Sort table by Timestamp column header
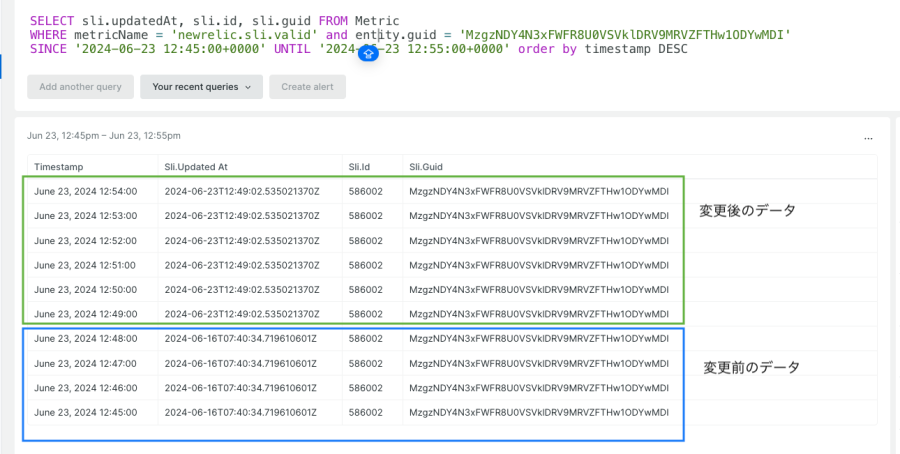Image resolution: width=900 pixels, height=454 pixels. 58,166
